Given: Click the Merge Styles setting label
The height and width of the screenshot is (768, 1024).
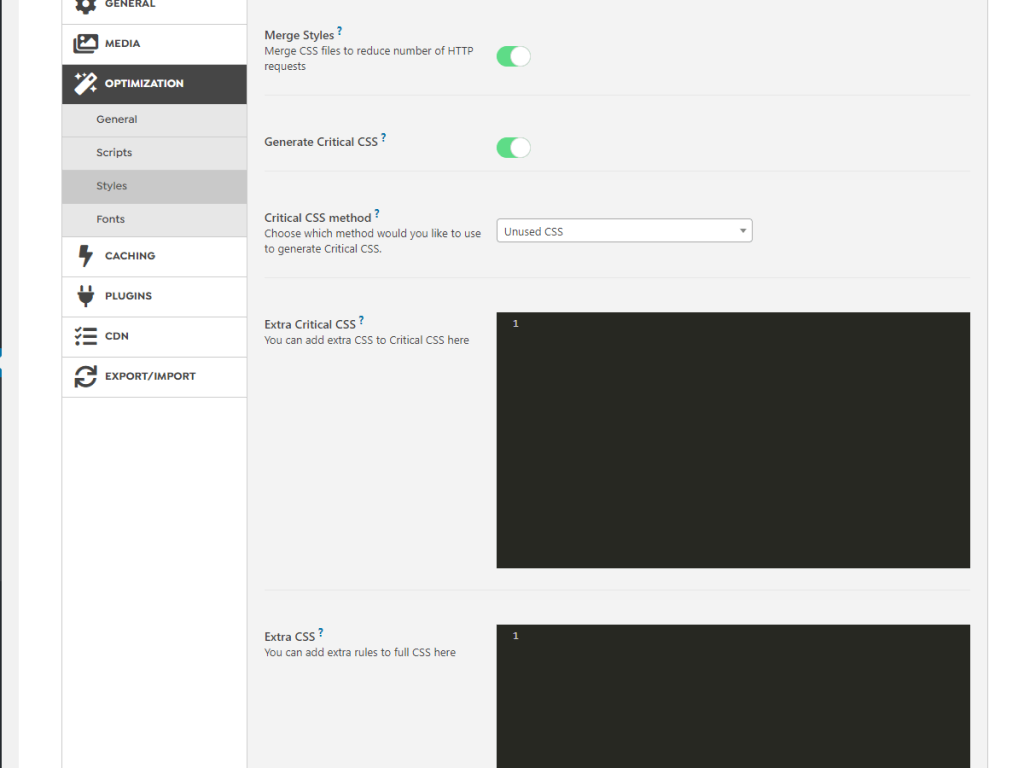Looking at the screenshot, I should (299, 35).
